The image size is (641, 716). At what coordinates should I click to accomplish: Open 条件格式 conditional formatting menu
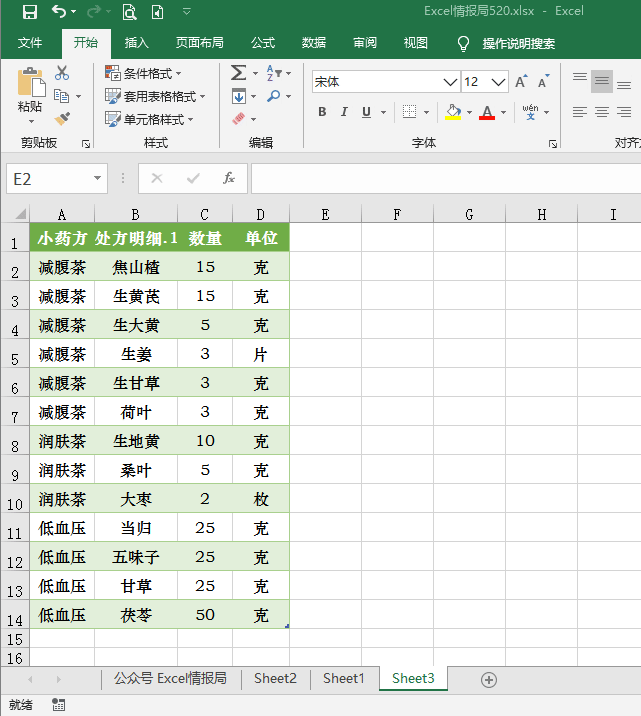pos(143,73)
